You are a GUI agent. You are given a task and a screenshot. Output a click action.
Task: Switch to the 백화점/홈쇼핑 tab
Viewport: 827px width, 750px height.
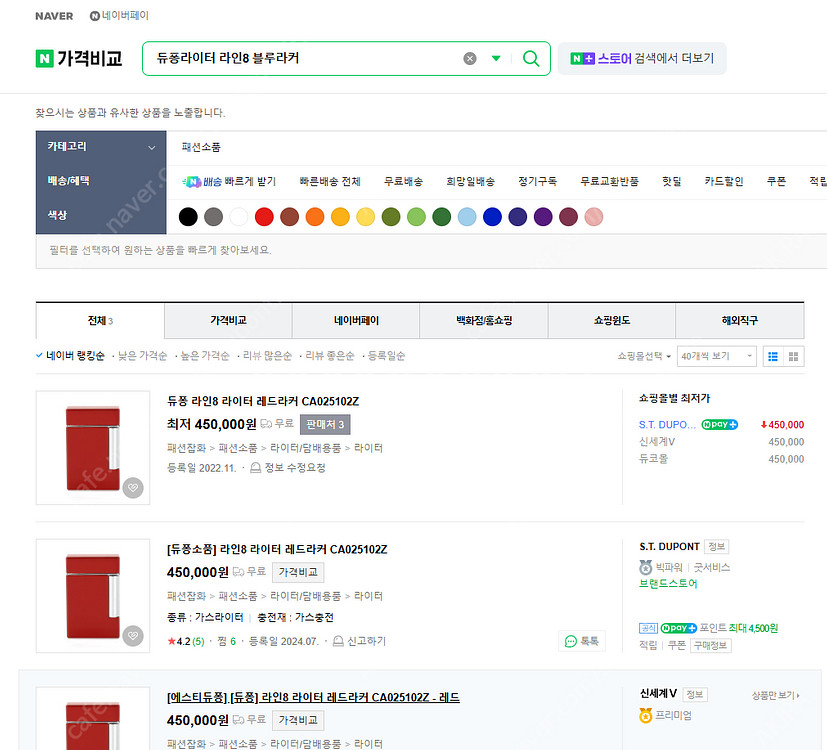pyautogui.click(x=484, y=321)
